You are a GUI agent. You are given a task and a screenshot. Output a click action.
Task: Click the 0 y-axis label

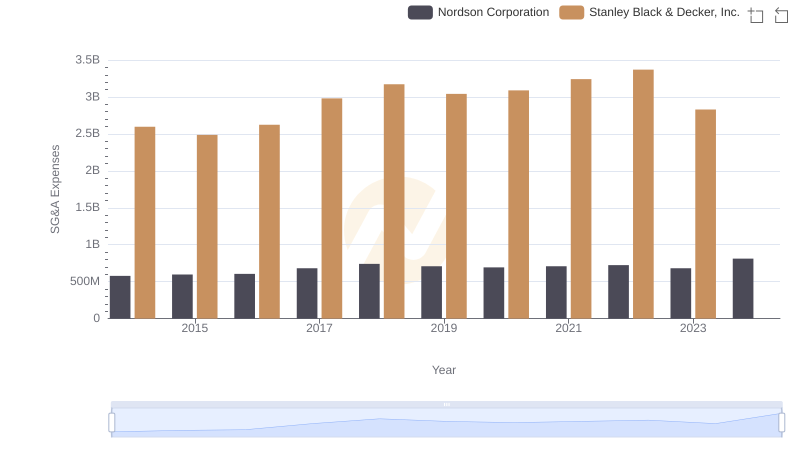(x=96, y=318)
